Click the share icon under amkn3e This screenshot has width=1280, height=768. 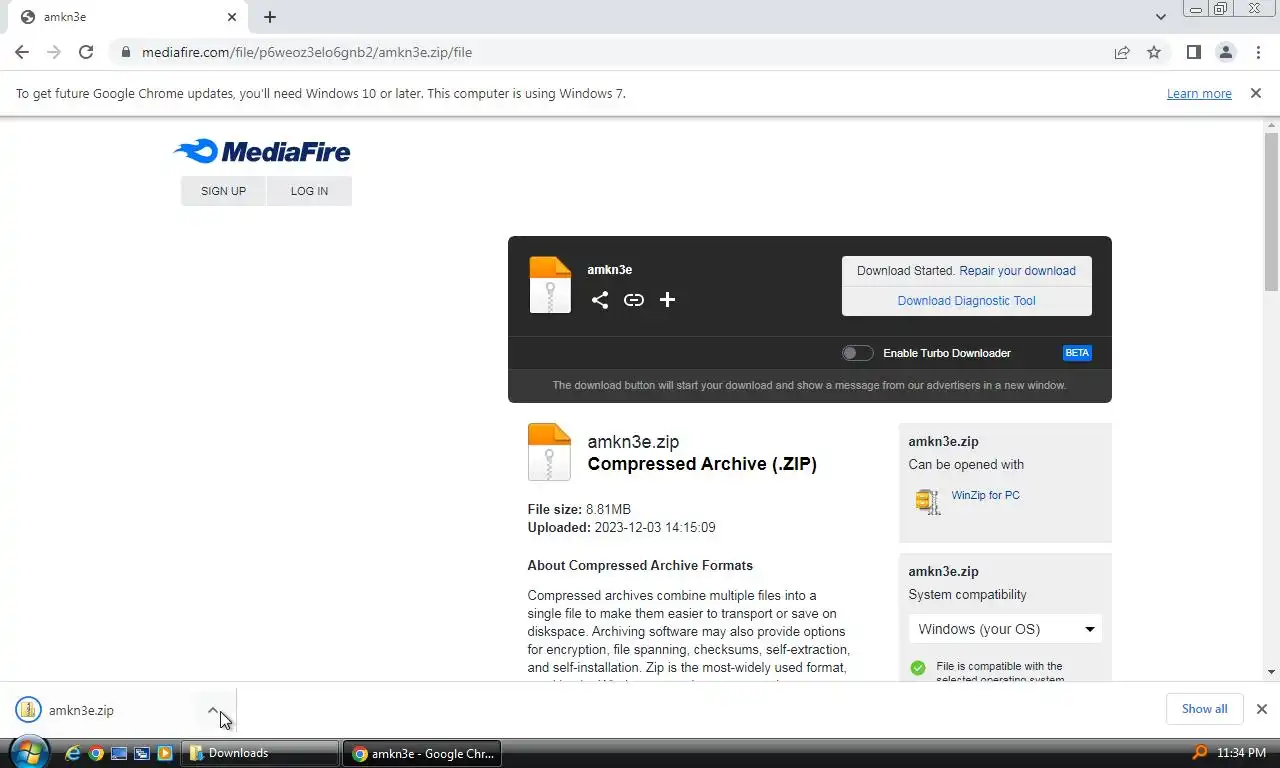[x=599, y=300]
